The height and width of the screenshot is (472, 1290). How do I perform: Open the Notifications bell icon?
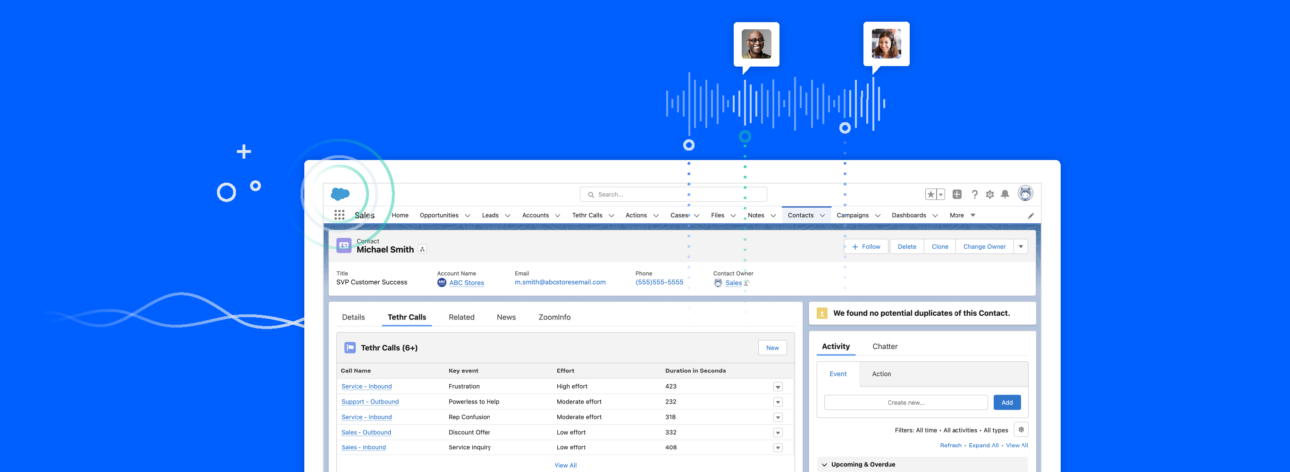(1005, 194)
